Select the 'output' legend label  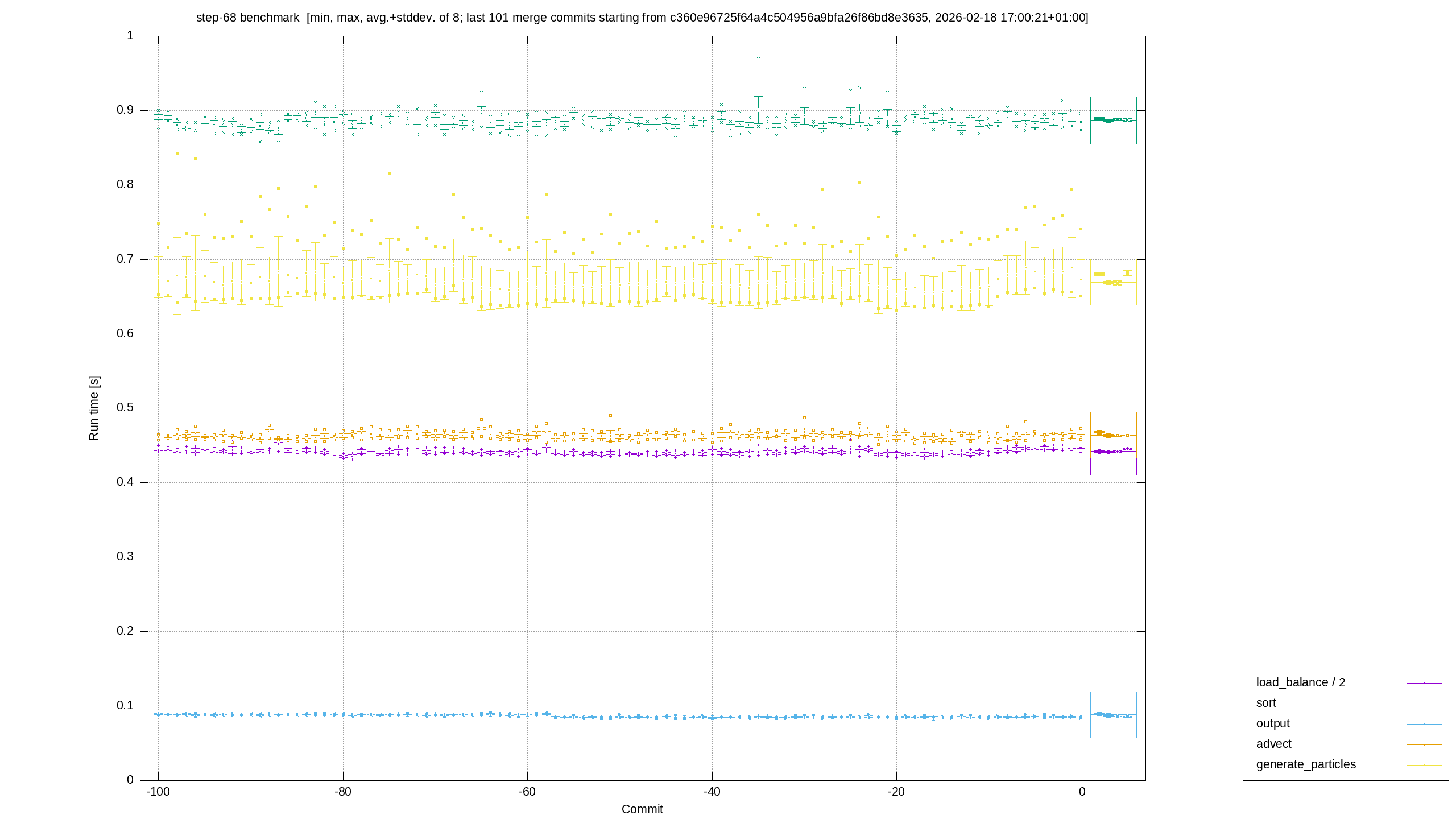[x=1273, y=723]
